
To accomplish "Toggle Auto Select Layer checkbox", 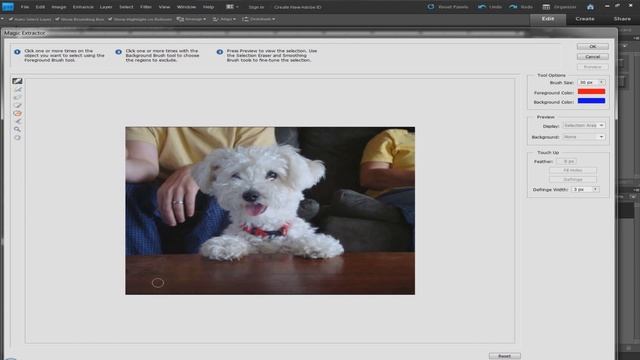I will pyautogui.click(x=11, y=19).
